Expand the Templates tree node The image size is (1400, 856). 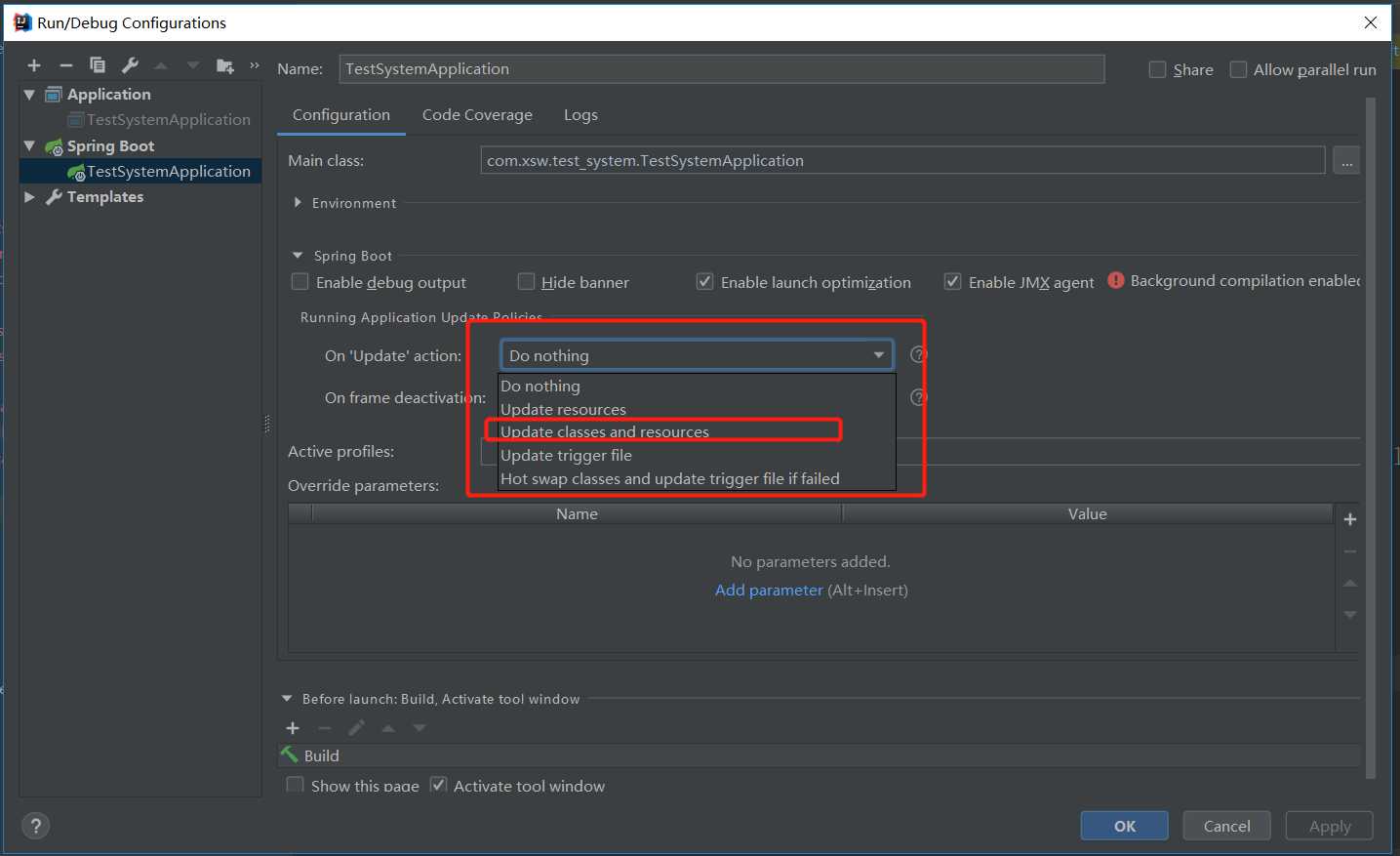pyautogui.click(x=29, y=197)
